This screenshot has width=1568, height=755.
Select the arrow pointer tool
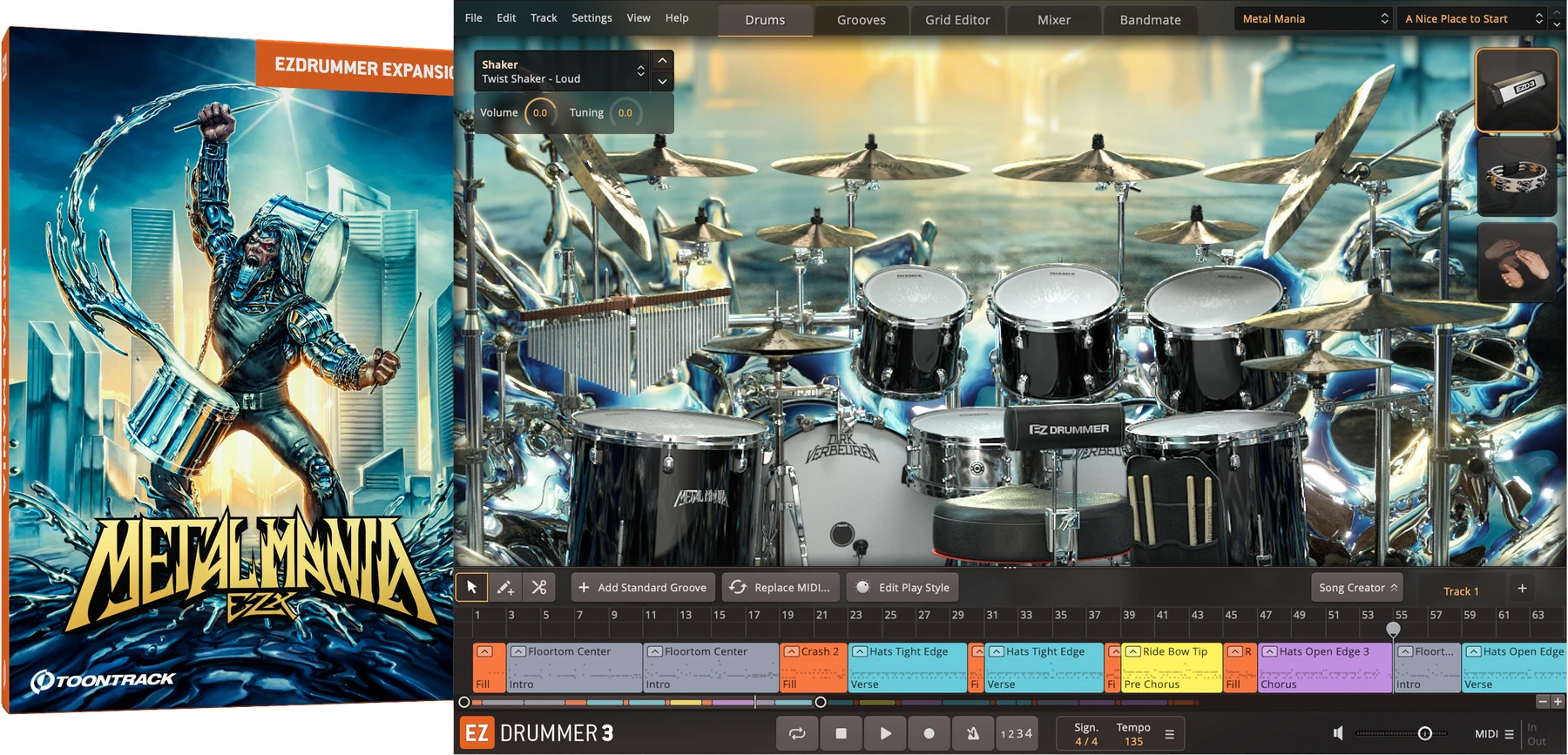(x=471, y=587)
